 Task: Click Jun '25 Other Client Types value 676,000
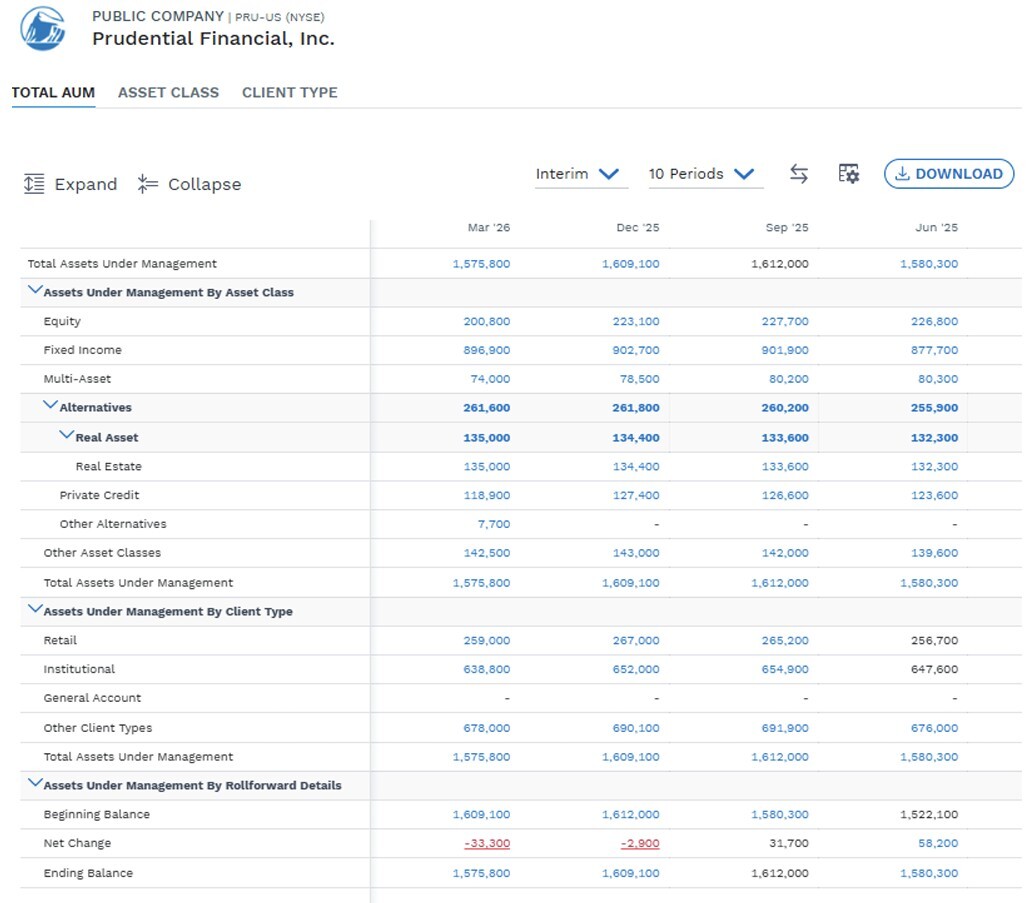click(934, 728)
